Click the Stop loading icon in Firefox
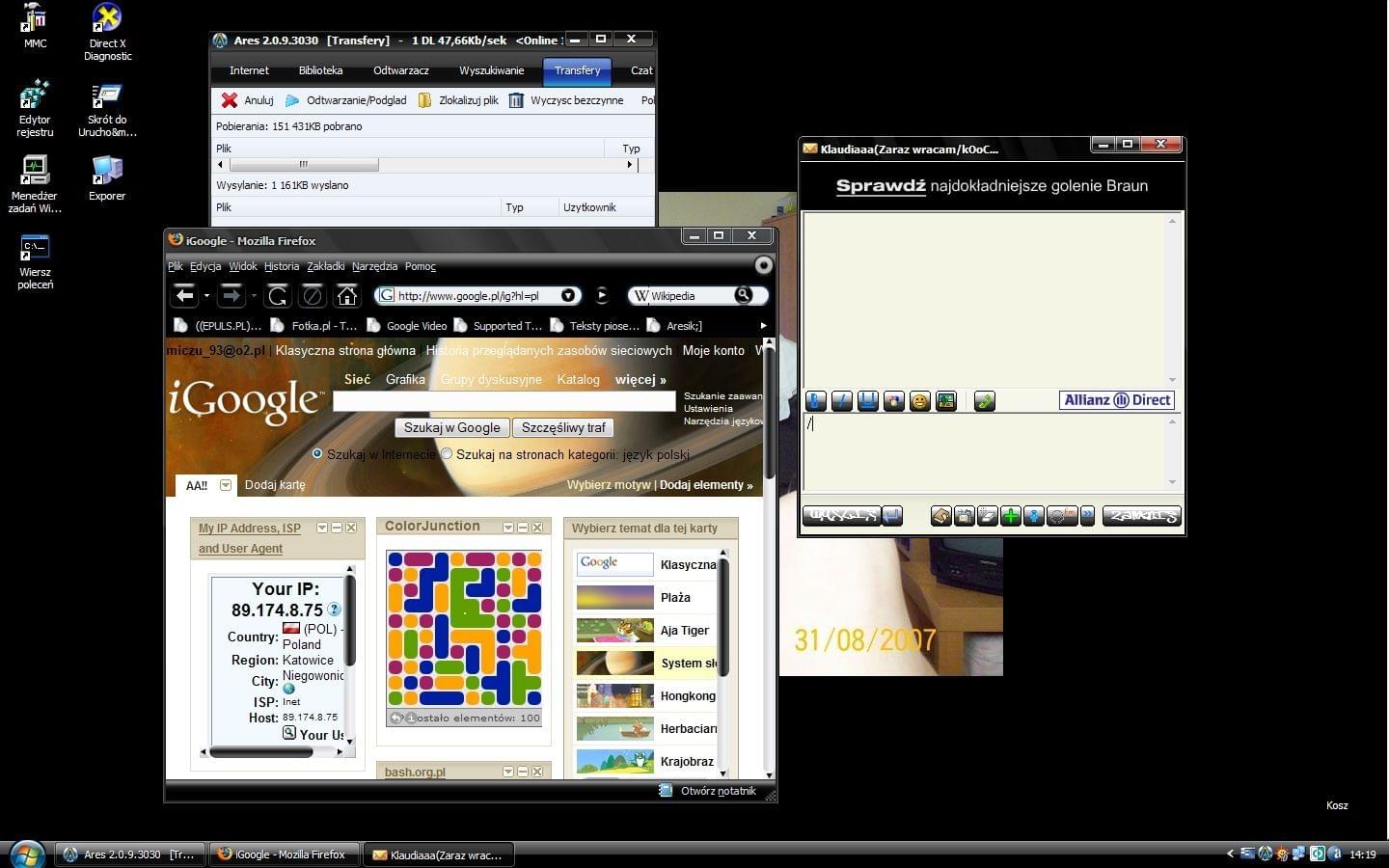 (x=313, y=295)
